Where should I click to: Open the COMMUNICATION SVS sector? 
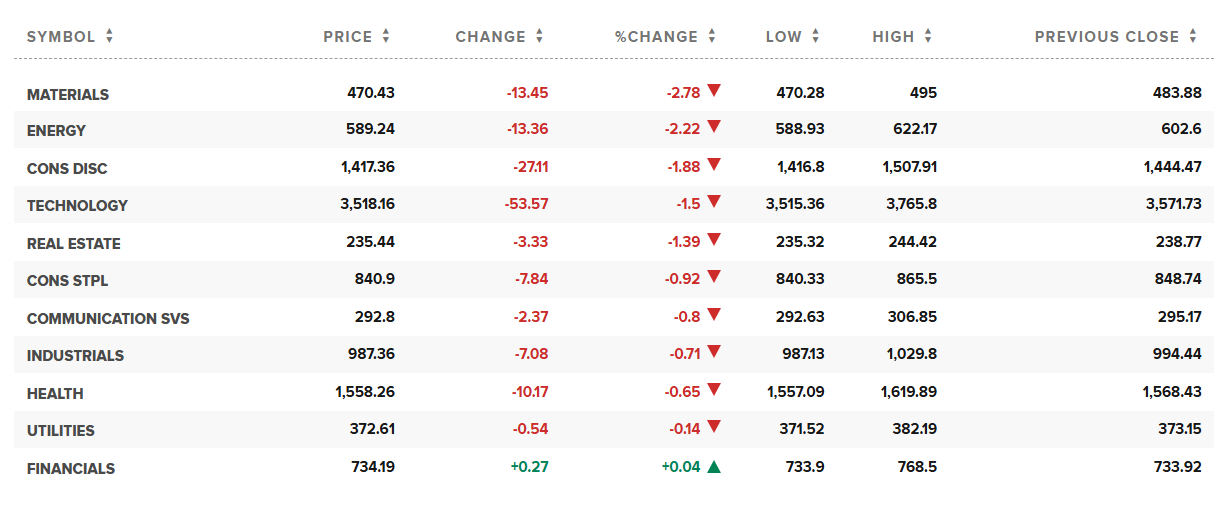pyautogui.click(x=108, y=319)
